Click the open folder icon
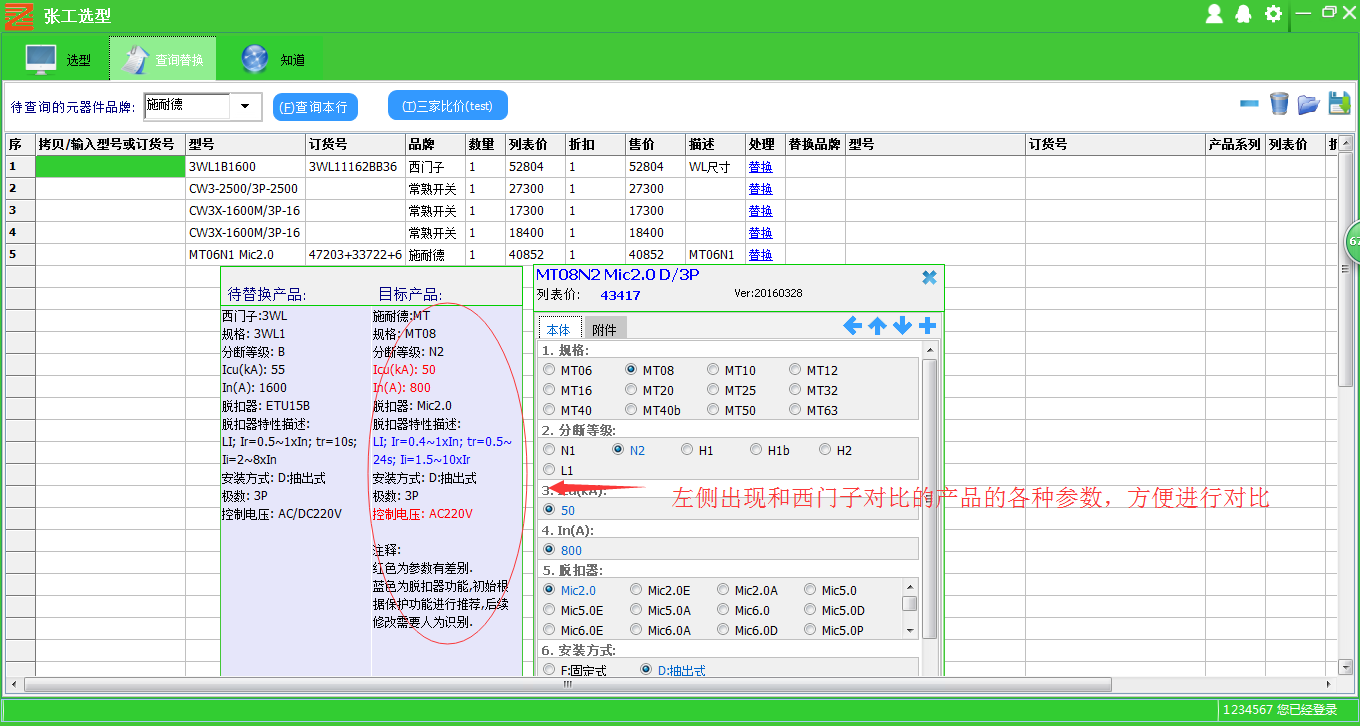1360x726 pixels. 1309,103
